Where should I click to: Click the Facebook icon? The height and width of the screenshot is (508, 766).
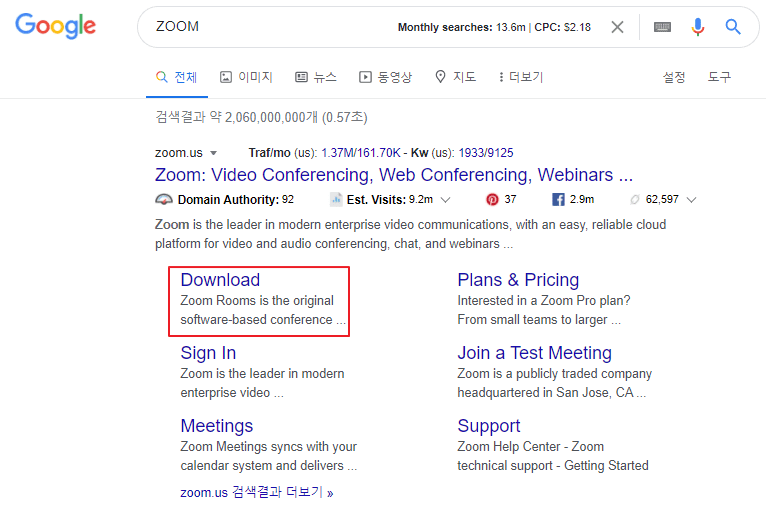pyautogui.click(x=558, y=199)
